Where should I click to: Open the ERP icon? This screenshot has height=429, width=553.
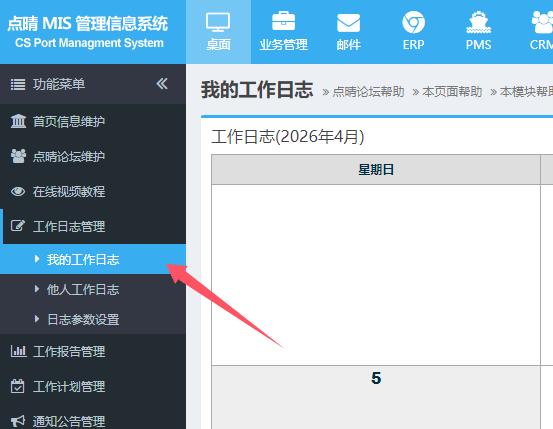click(413, 22)
